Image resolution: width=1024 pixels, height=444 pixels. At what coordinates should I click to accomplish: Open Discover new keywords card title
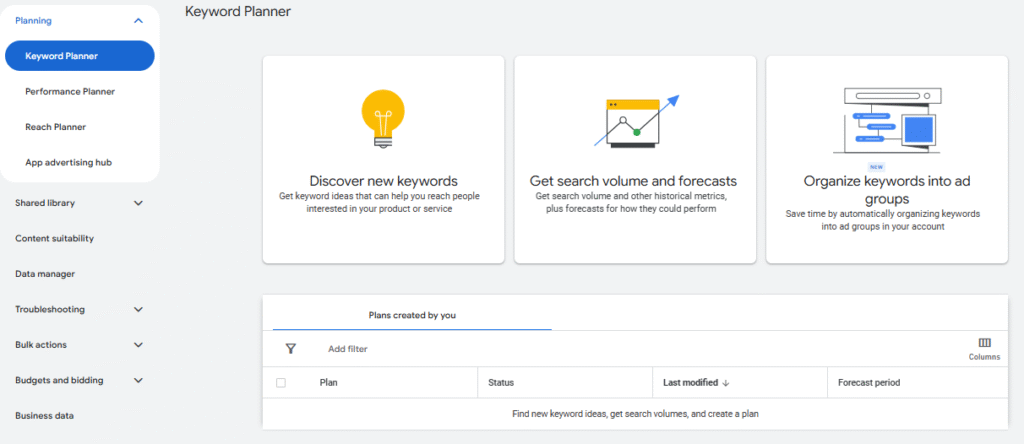coord(383,181)
